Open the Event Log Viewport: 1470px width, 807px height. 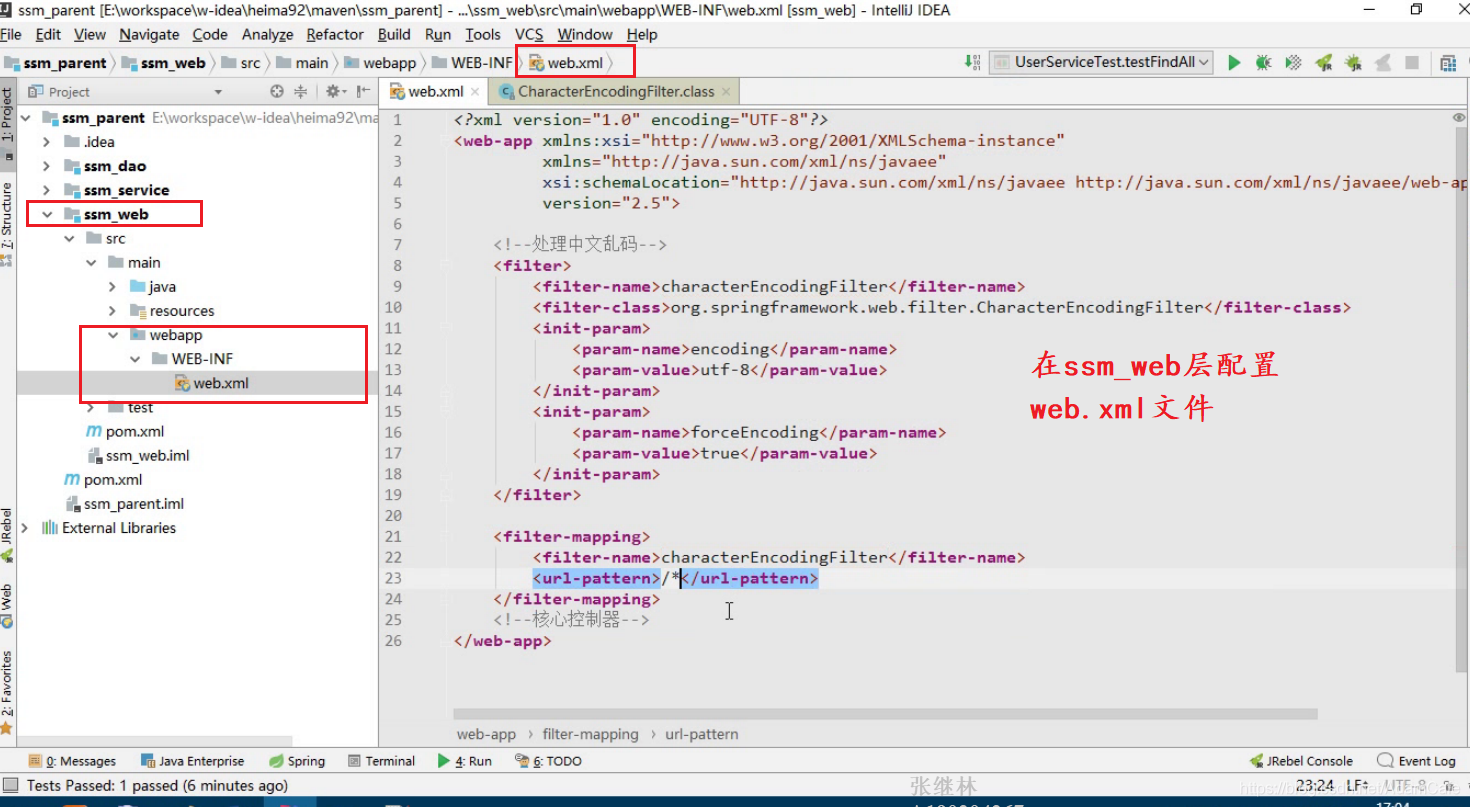pos(1416,761)
